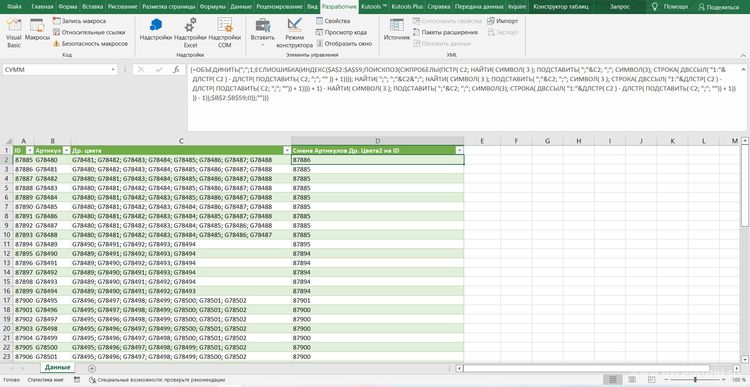Open Специальные возможности accessibility check

pyautogui.click(x=157, y=380)
